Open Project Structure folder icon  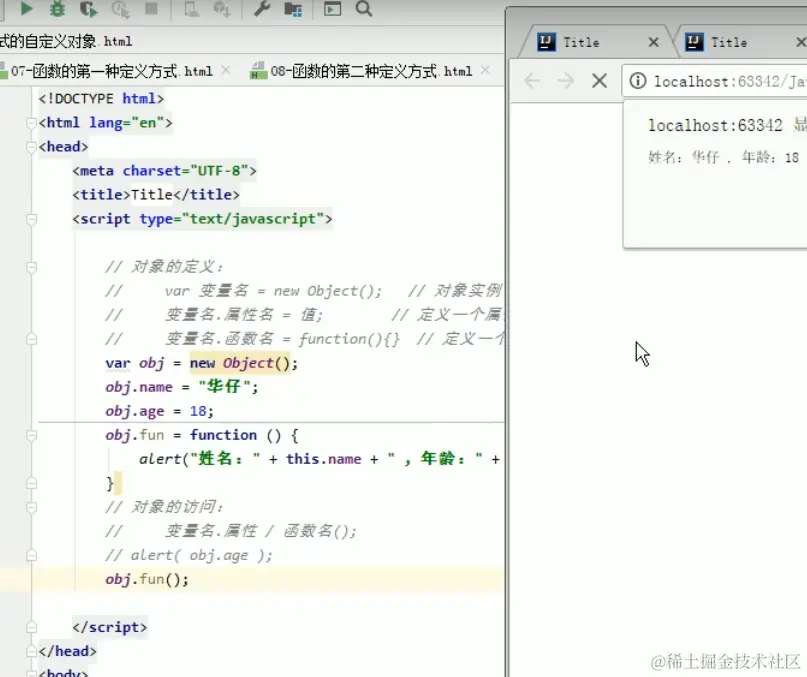pos(293,9)
